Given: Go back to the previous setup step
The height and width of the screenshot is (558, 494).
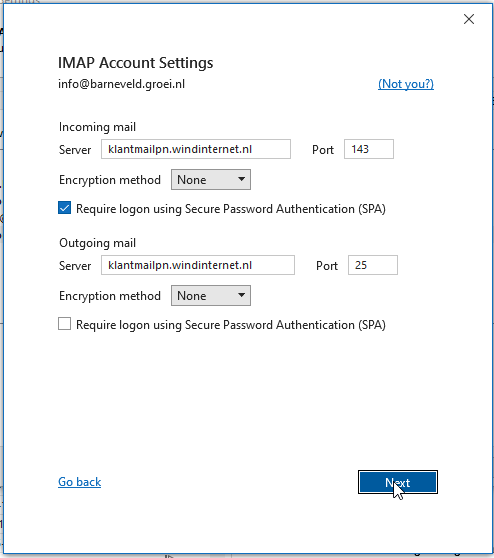Looking at the screenshot, I should 80,482.
